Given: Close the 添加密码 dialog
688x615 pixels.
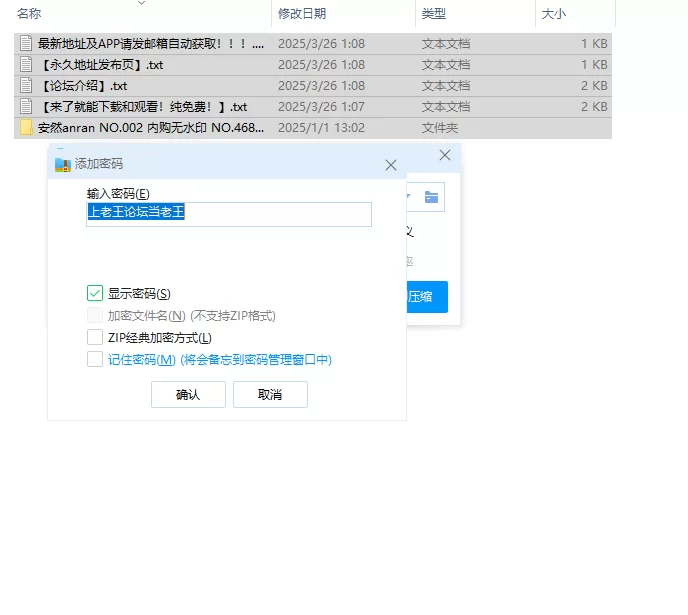Looking at the screenshot, I should (x=391, y=165).
